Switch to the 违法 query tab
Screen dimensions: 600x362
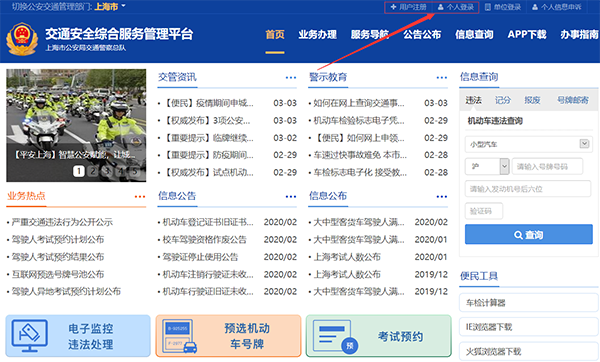point(474,100)
